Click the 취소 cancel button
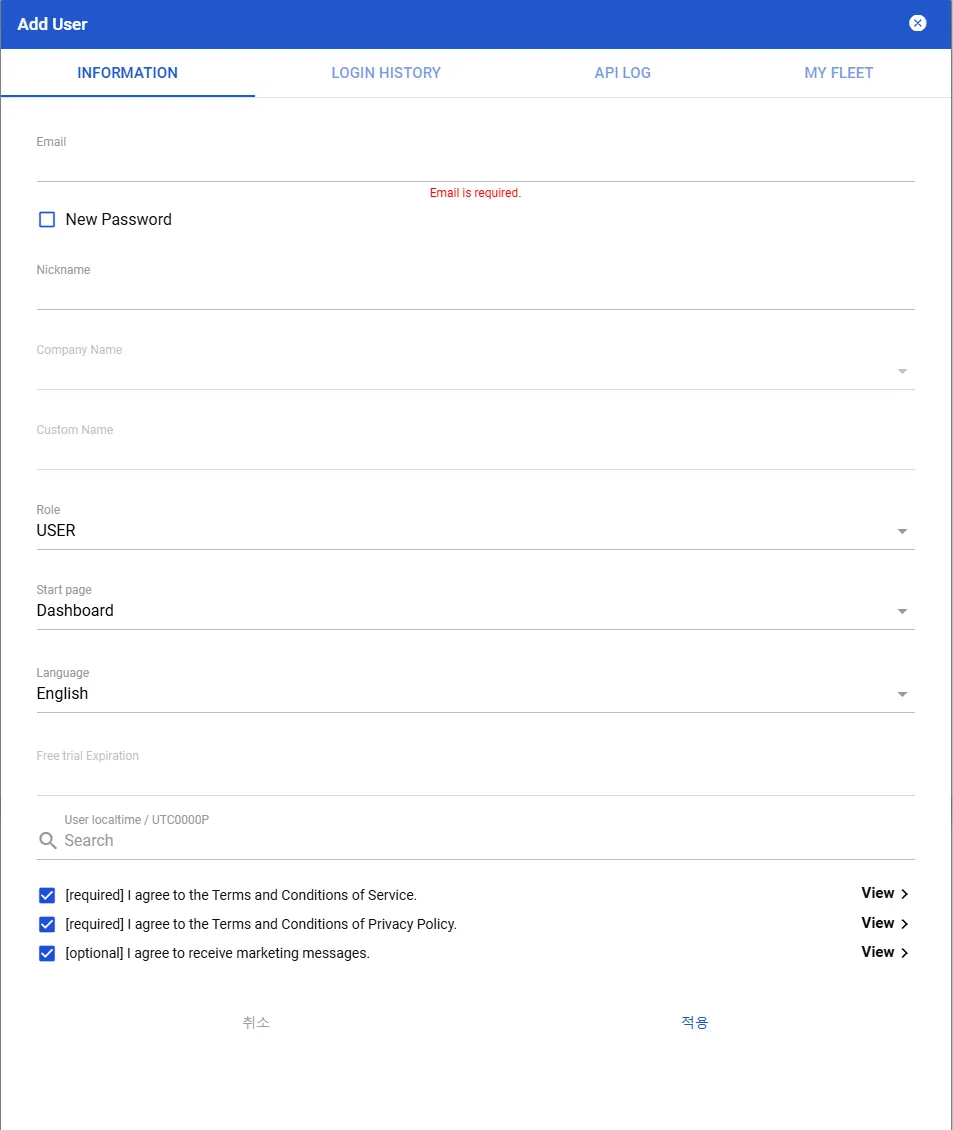This screenshot has height=1130, width=953. (x=256, y=1022)
